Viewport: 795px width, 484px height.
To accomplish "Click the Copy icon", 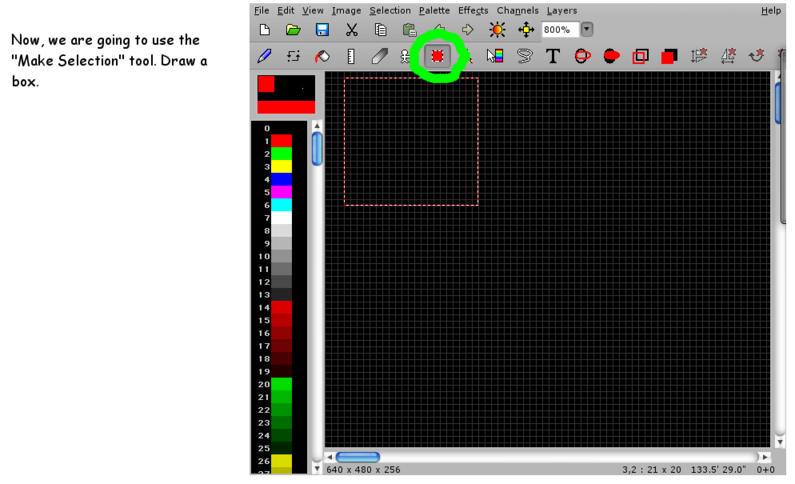I will coord(380,30).
